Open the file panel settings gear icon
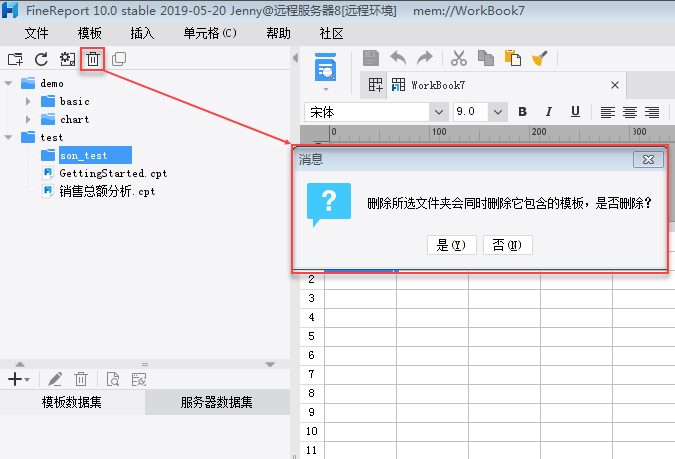The width and height of the screenshot is (675, 459). [67, 59]
